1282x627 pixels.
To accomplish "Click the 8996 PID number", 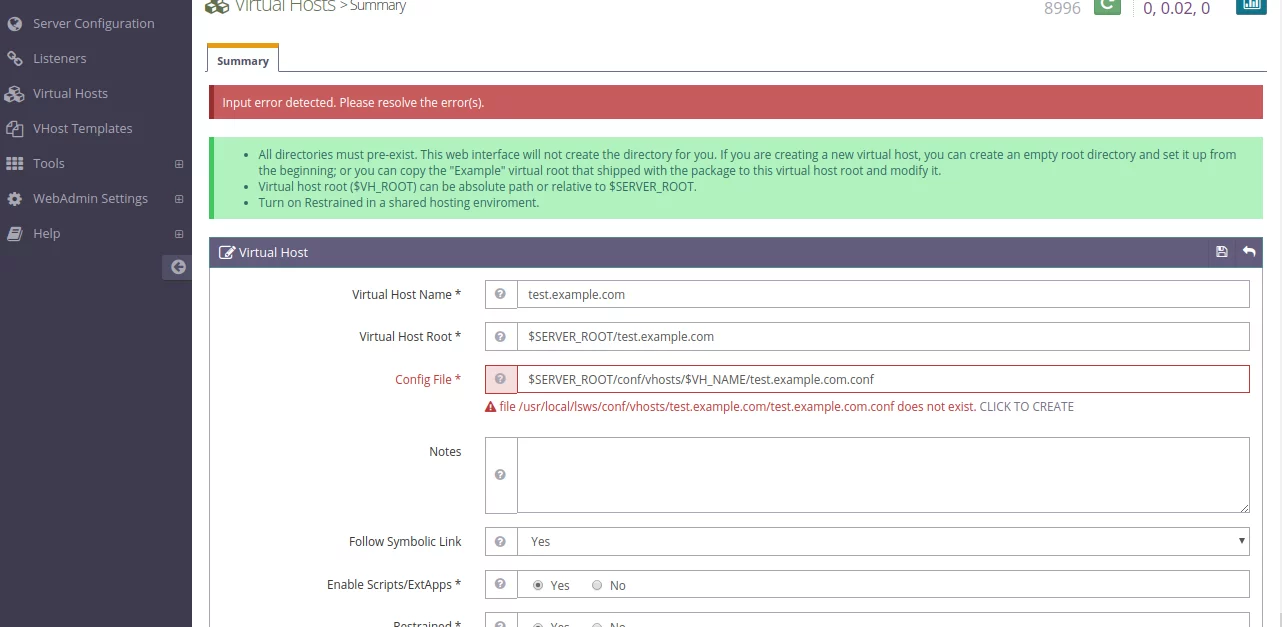I will click(x=1062, y=8).
